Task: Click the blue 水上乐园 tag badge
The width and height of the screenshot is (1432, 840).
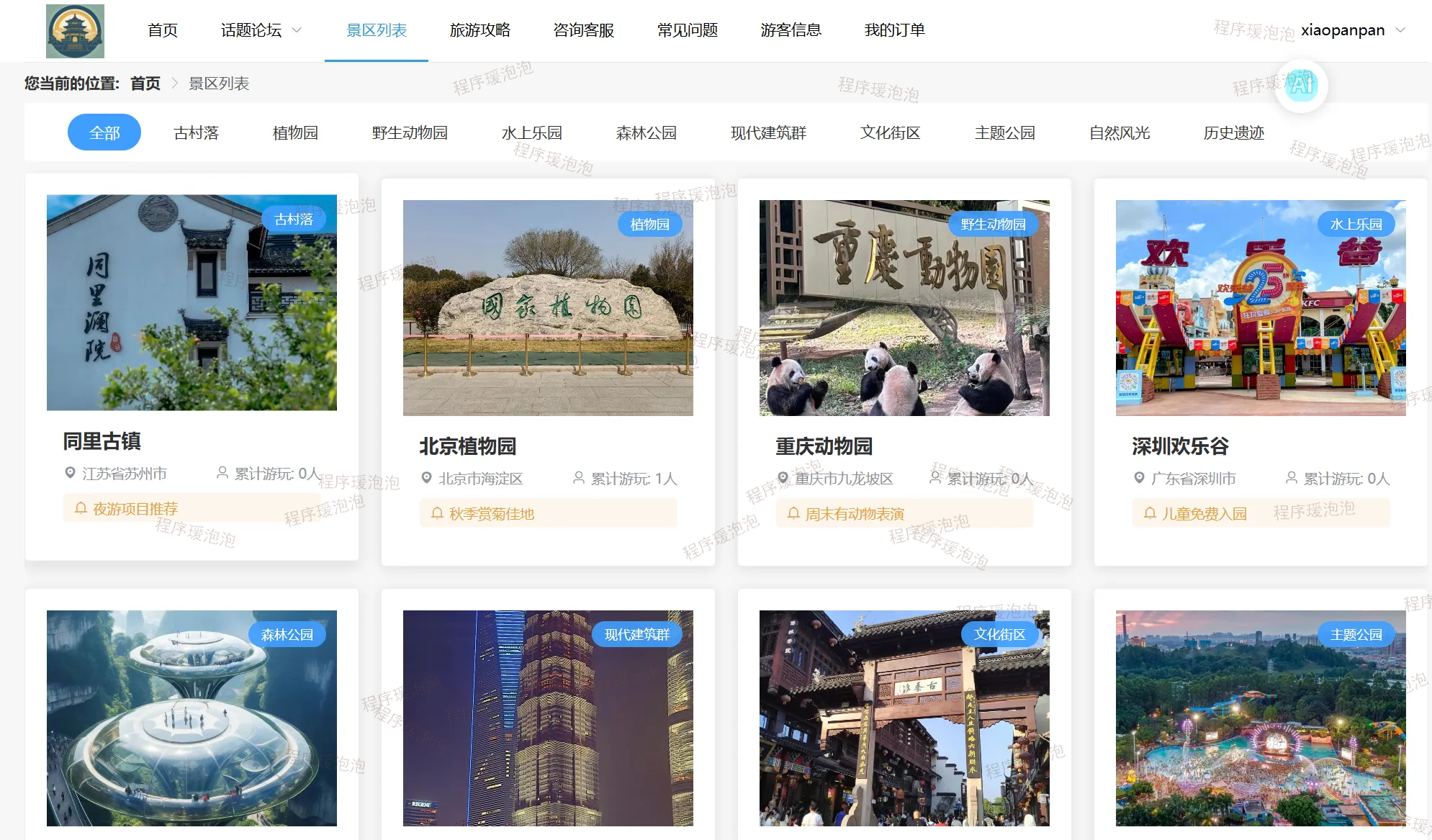Action: 1356,224
